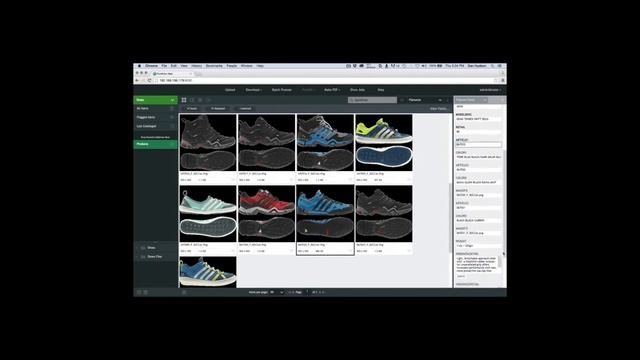Select the mint green slip-on shoe thumbnail
This screenshot has width=640, height=360.
[x=208, y=214]
